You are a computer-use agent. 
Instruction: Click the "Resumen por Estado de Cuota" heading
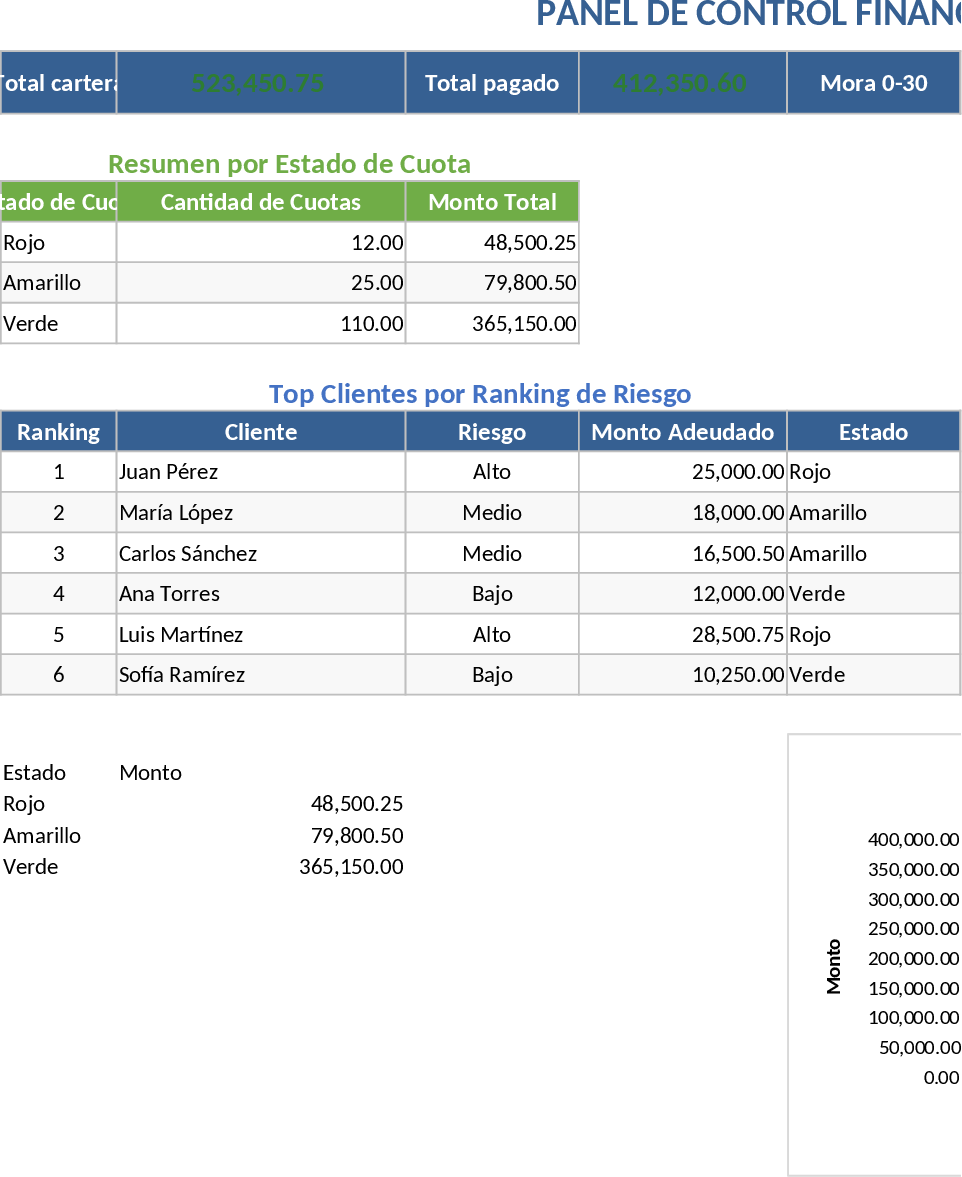(x=289, y=164)
